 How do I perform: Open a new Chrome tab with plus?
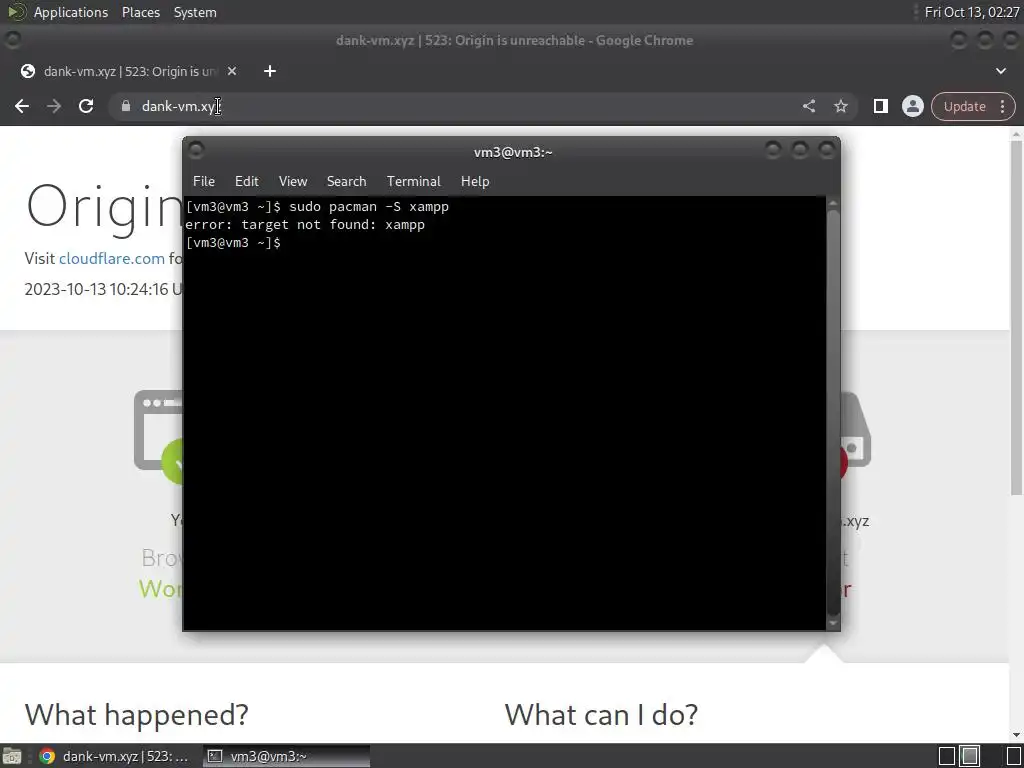pyautogui.click(x=270, y=71)
